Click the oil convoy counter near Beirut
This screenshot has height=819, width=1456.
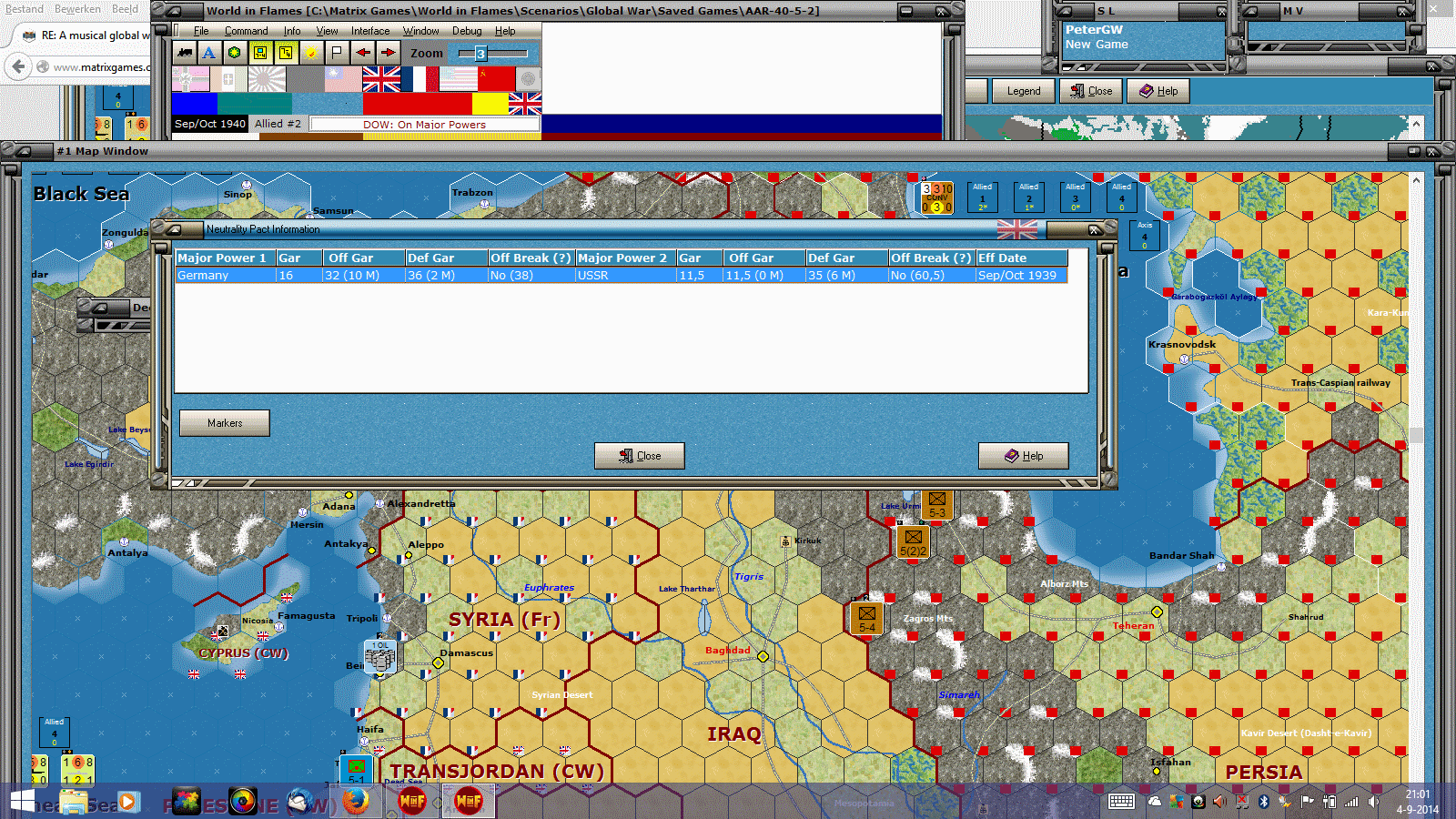pyautogui.click(x=379, y=656)
